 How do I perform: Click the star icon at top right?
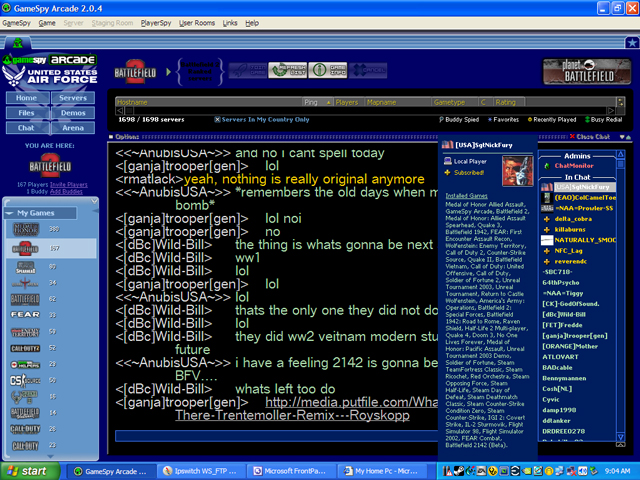pos(632,42)
